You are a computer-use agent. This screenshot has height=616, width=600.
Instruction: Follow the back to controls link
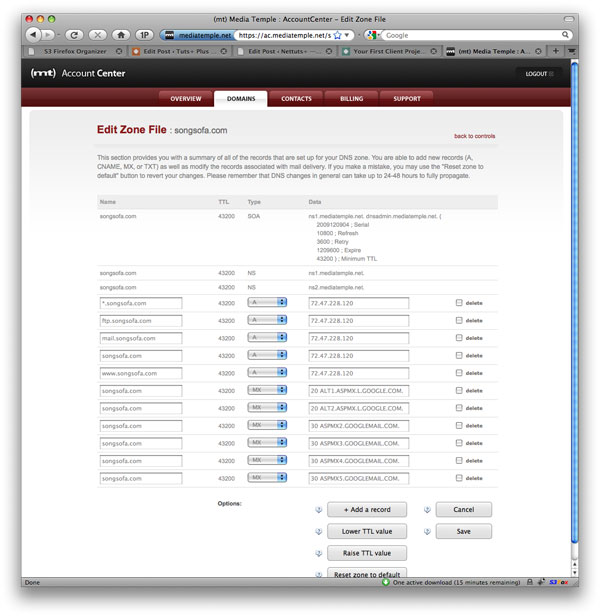(x=475, y=136)
